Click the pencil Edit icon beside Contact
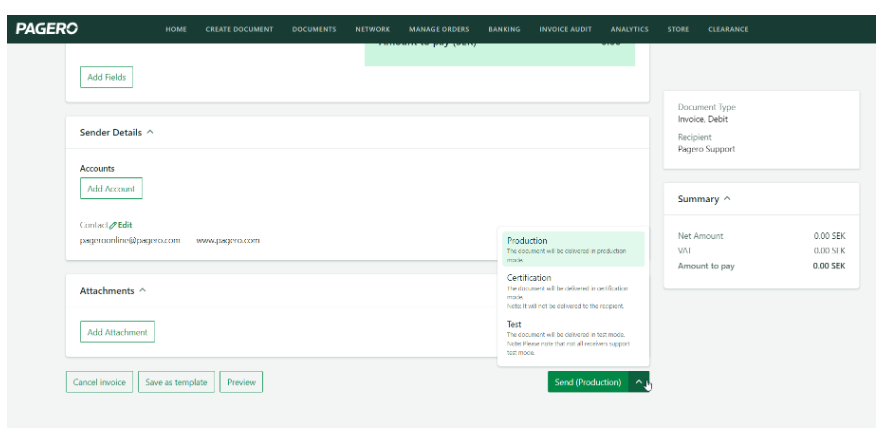Viewport: 882px width, 433px height. pos(113,225)
